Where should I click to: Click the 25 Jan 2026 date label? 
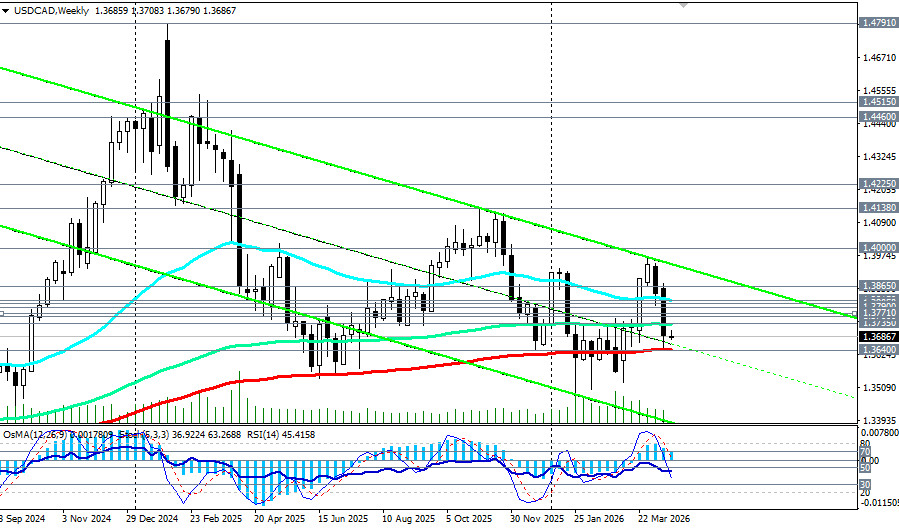click(599, 519)
